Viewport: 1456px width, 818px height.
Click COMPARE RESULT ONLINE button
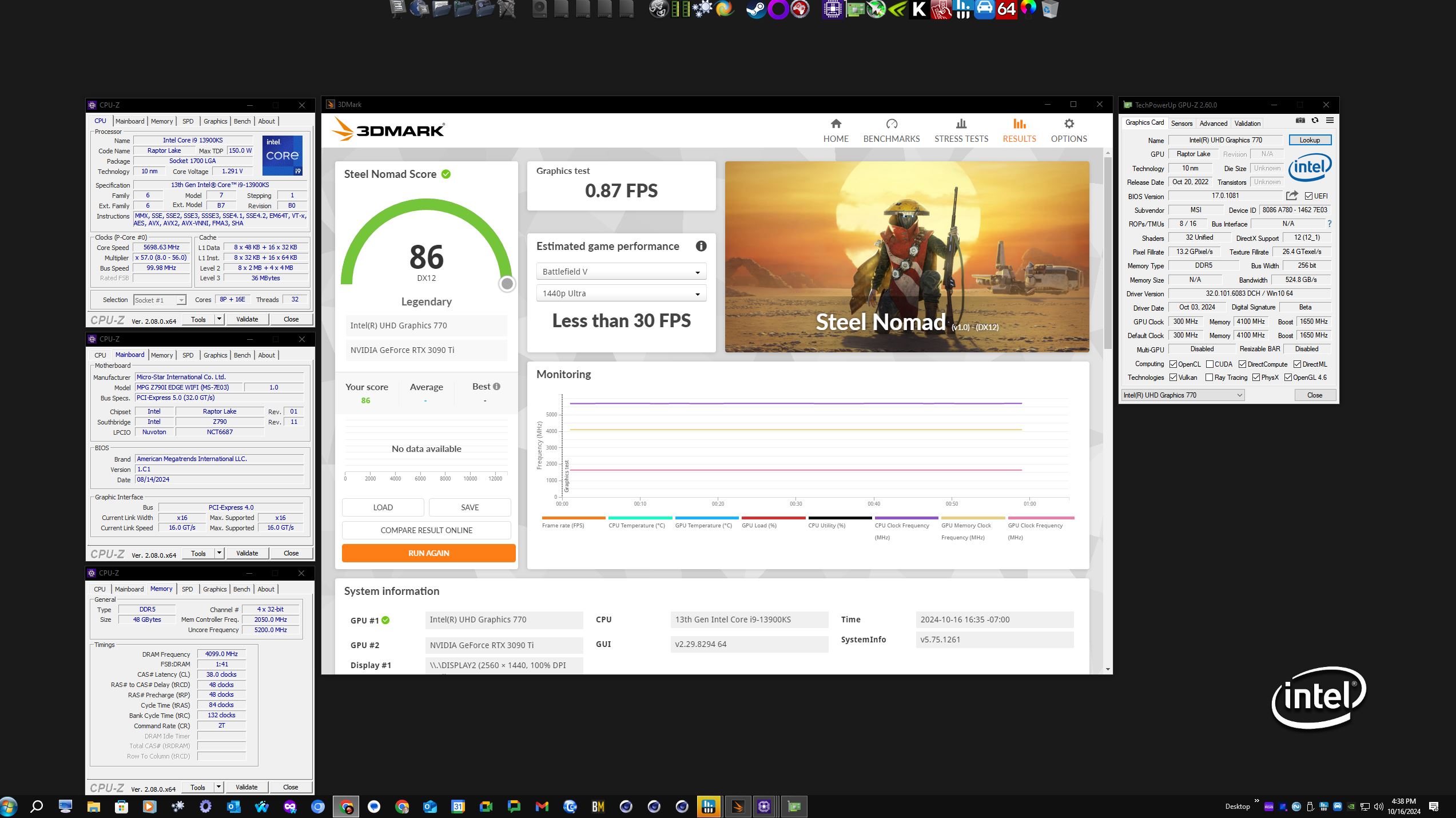(426, 530)
